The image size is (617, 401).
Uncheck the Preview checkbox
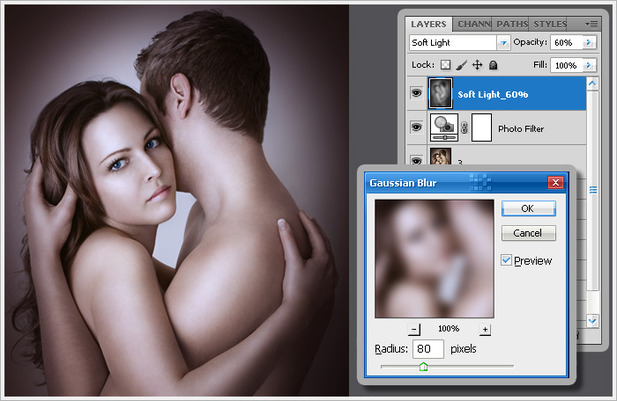(x=506, y=260)
